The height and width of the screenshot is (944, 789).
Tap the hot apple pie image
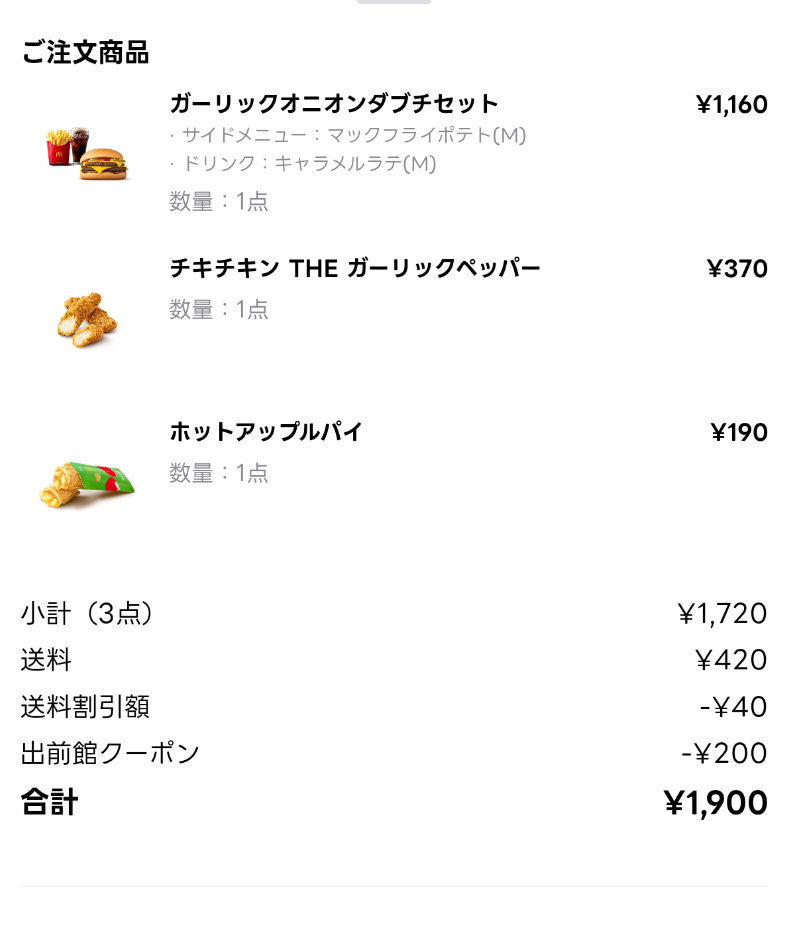coord(87,482)
